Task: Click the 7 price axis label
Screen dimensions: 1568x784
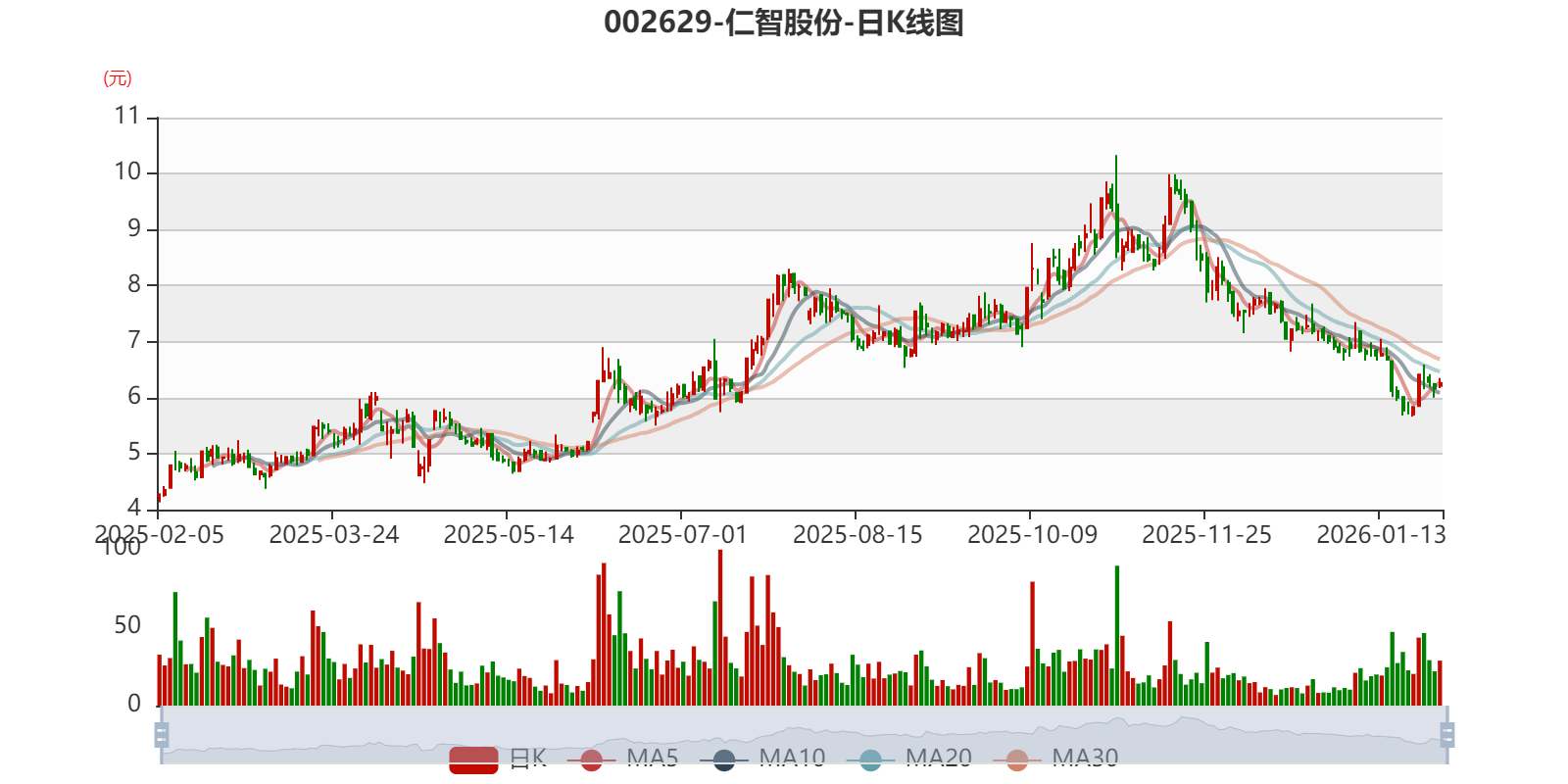Action: tap(134, 340)
